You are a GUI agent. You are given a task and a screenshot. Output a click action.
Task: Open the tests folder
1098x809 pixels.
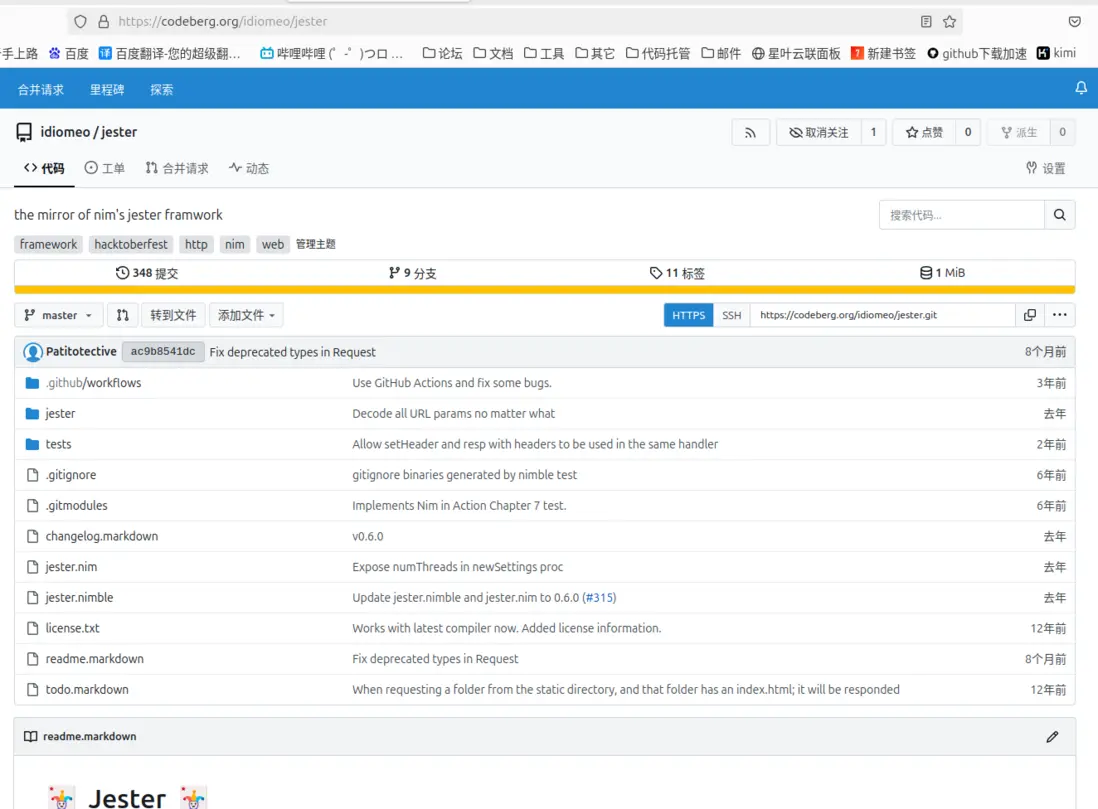(x=58, y=444)
